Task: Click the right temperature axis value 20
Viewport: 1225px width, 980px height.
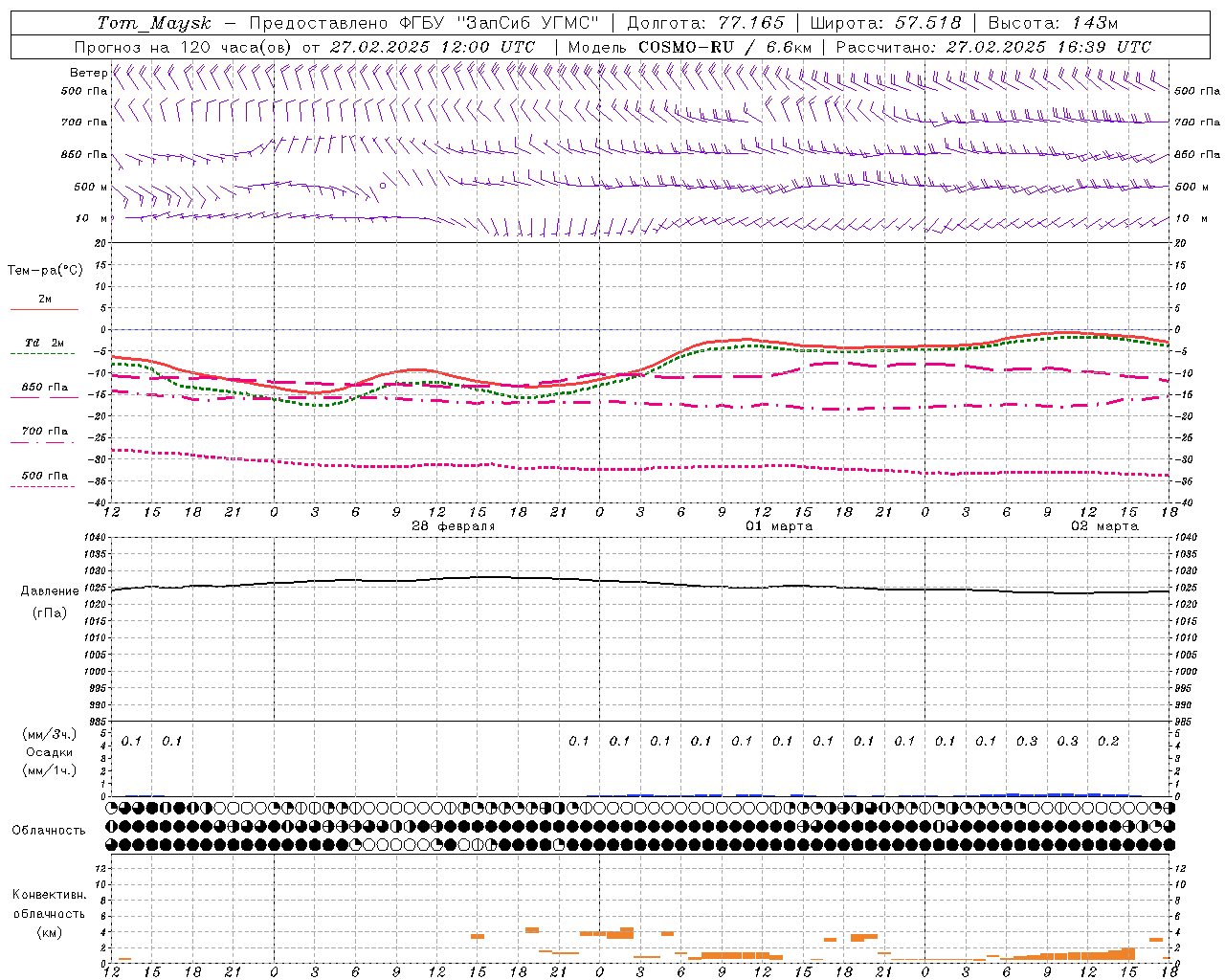Action: point(1180,244)
